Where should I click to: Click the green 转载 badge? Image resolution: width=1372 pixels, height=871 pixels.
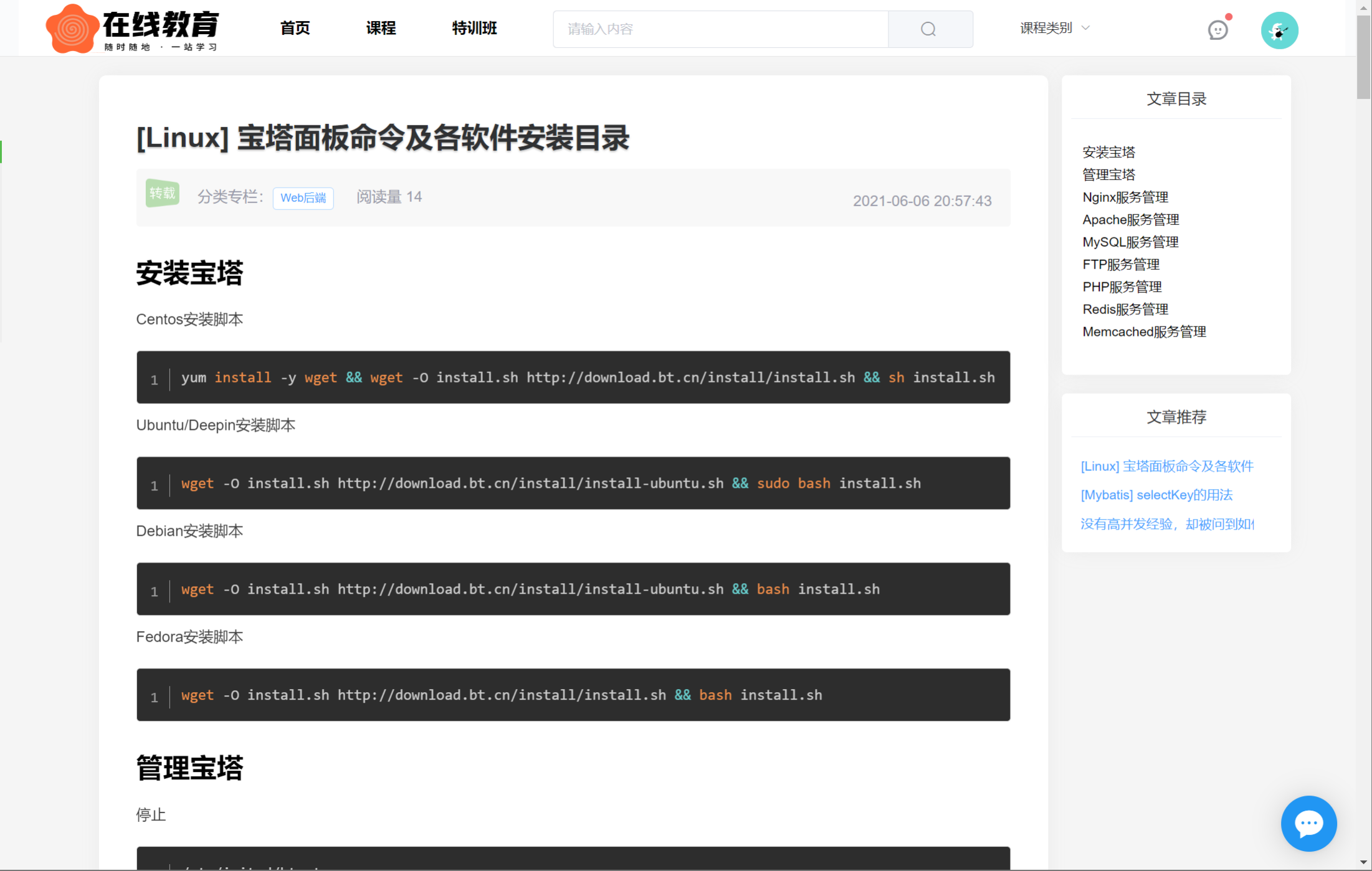(x=163, y=194)
